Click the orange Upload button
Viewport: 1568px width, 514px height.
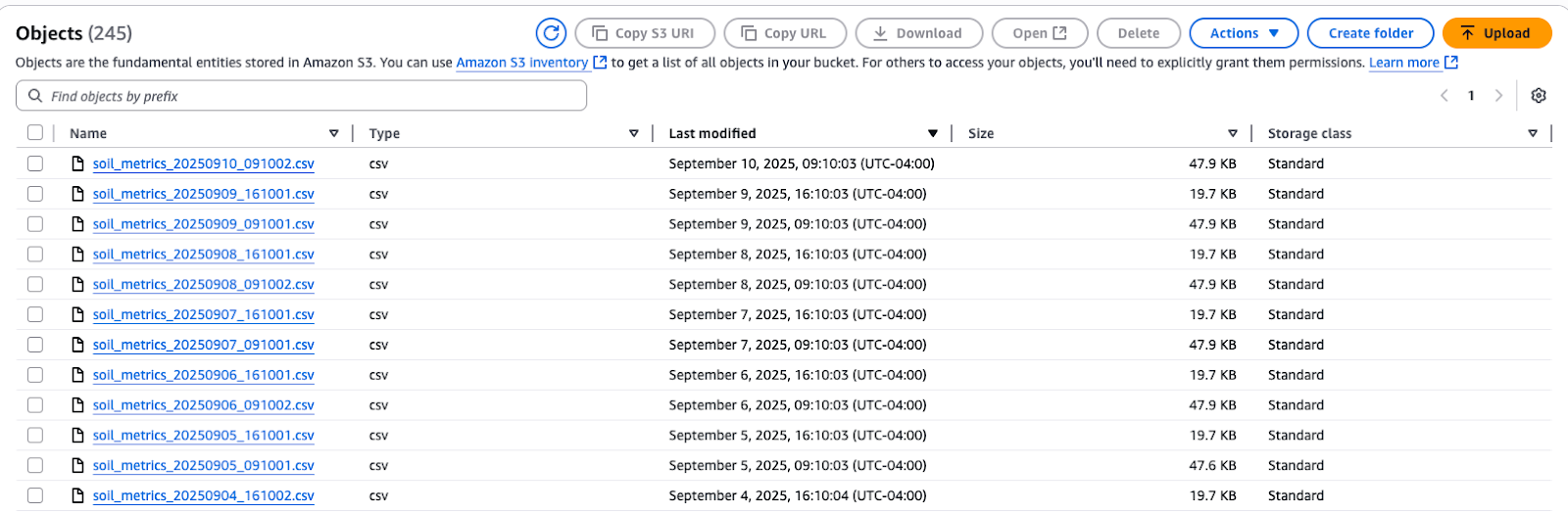(x=1496, y=33)
